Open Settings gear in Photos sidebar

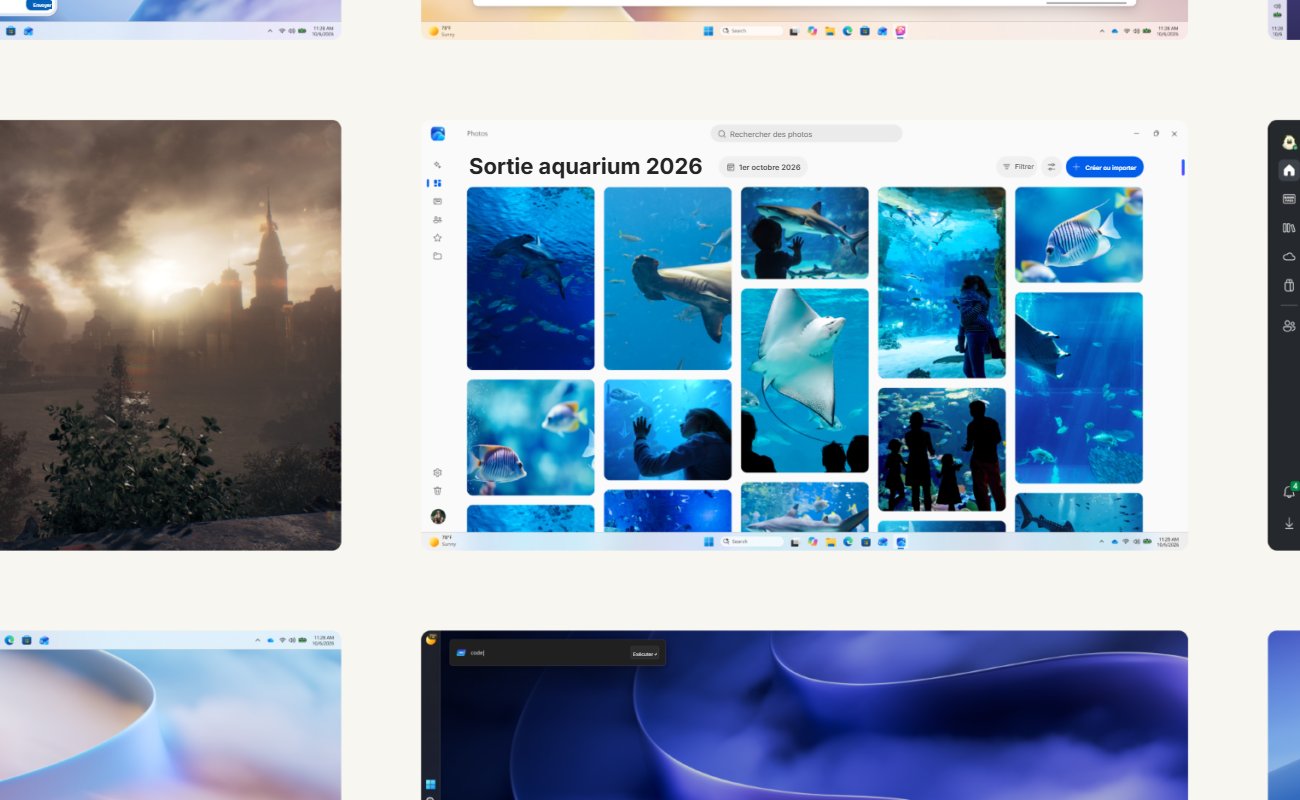tap(437, 473)
